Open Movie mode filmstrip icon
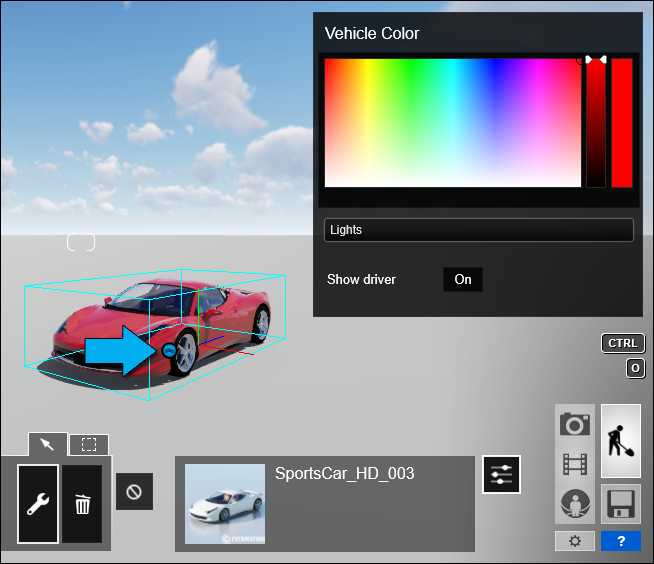This screenshot has height=564, width=654. (x=575, y=464)
